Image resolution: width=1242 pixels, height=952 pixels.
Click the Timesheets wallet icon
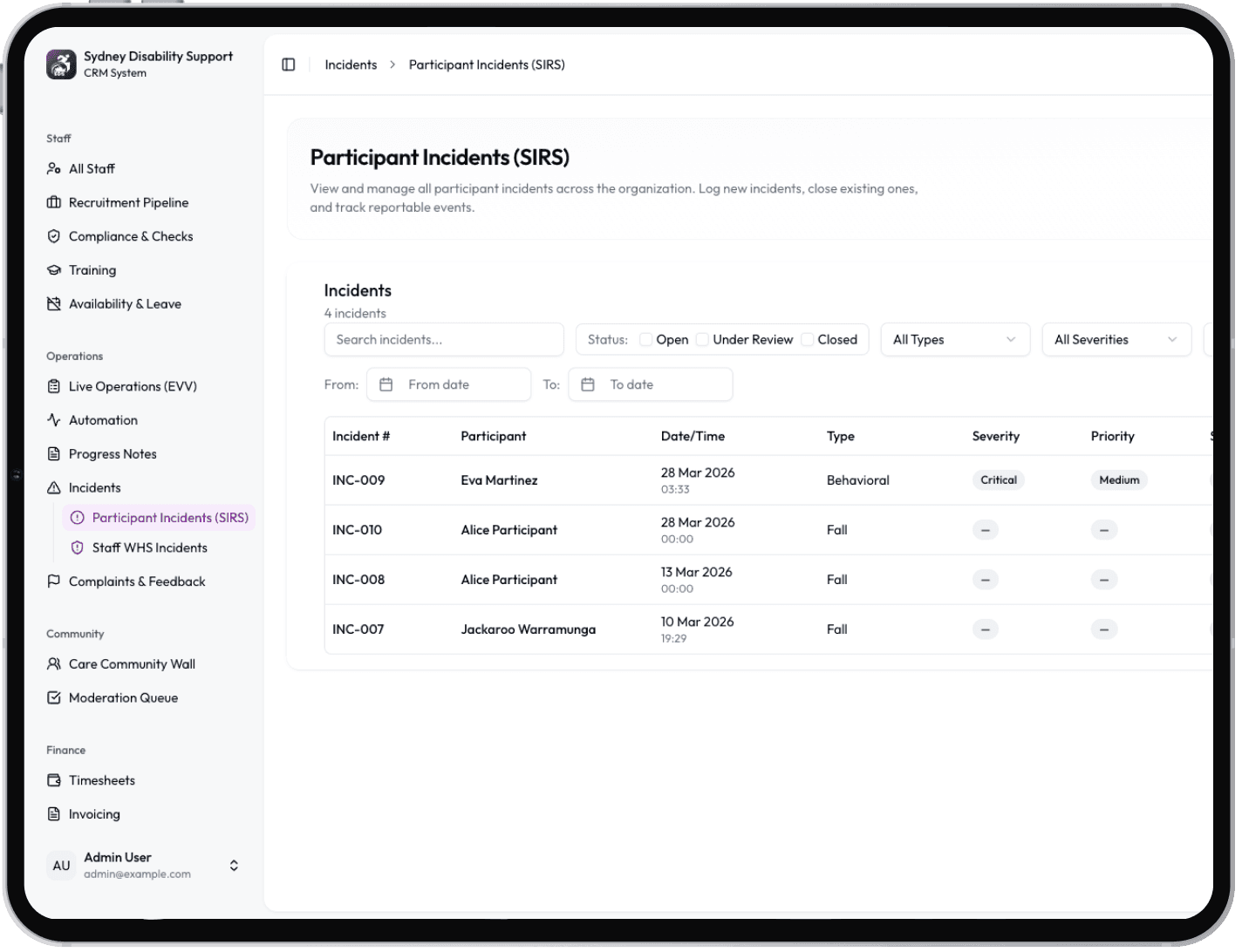click(x=54, y=780)
